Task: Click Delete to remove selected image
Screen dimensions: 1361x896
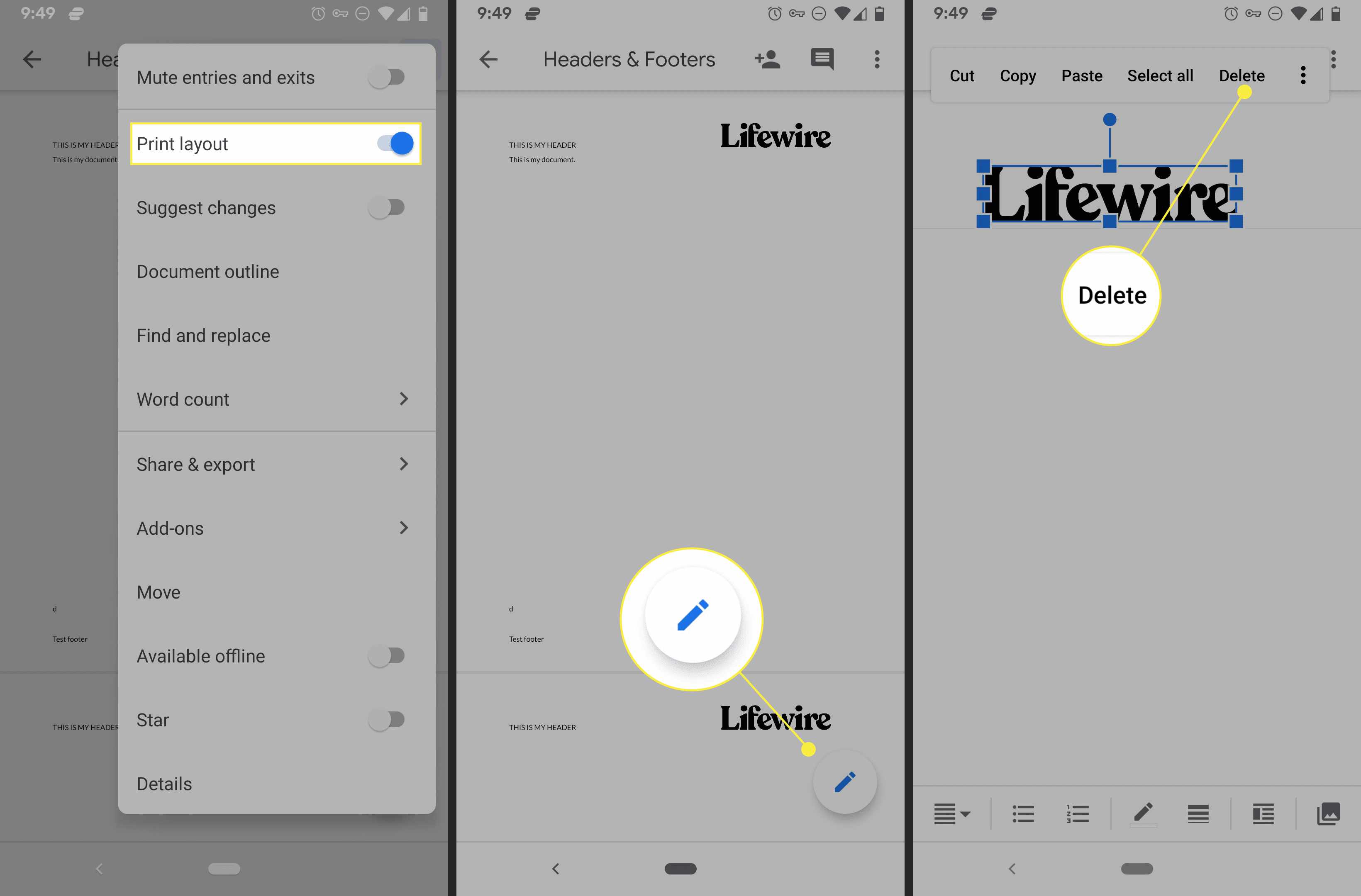Action: [1243, 75]
